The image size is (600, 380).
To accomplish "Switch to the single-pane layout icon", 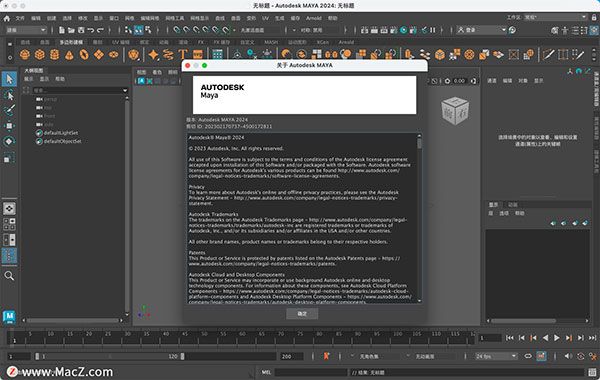I will [9, 209].
